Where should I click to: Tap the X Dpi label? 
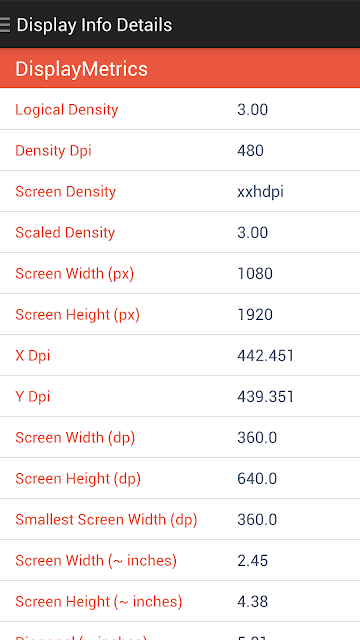pos(33,356)
